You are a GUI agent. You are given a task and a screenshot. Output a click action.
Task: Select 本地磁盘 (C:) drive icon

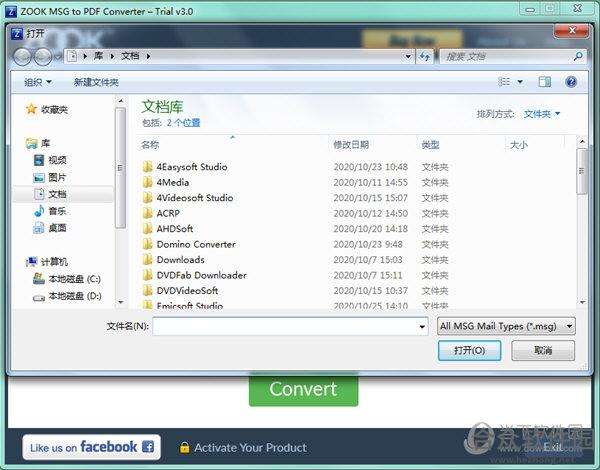click(39, 279)
